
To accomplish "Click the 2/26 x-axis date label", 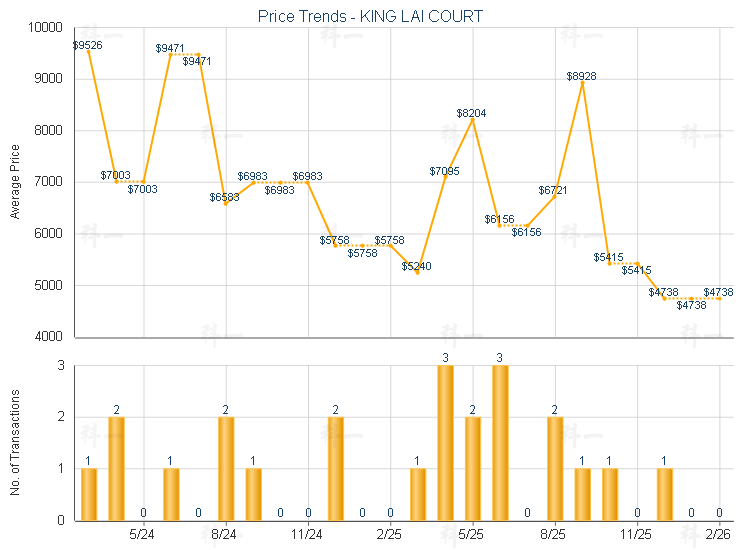I will pyautogui.click(x=719, y=535).
